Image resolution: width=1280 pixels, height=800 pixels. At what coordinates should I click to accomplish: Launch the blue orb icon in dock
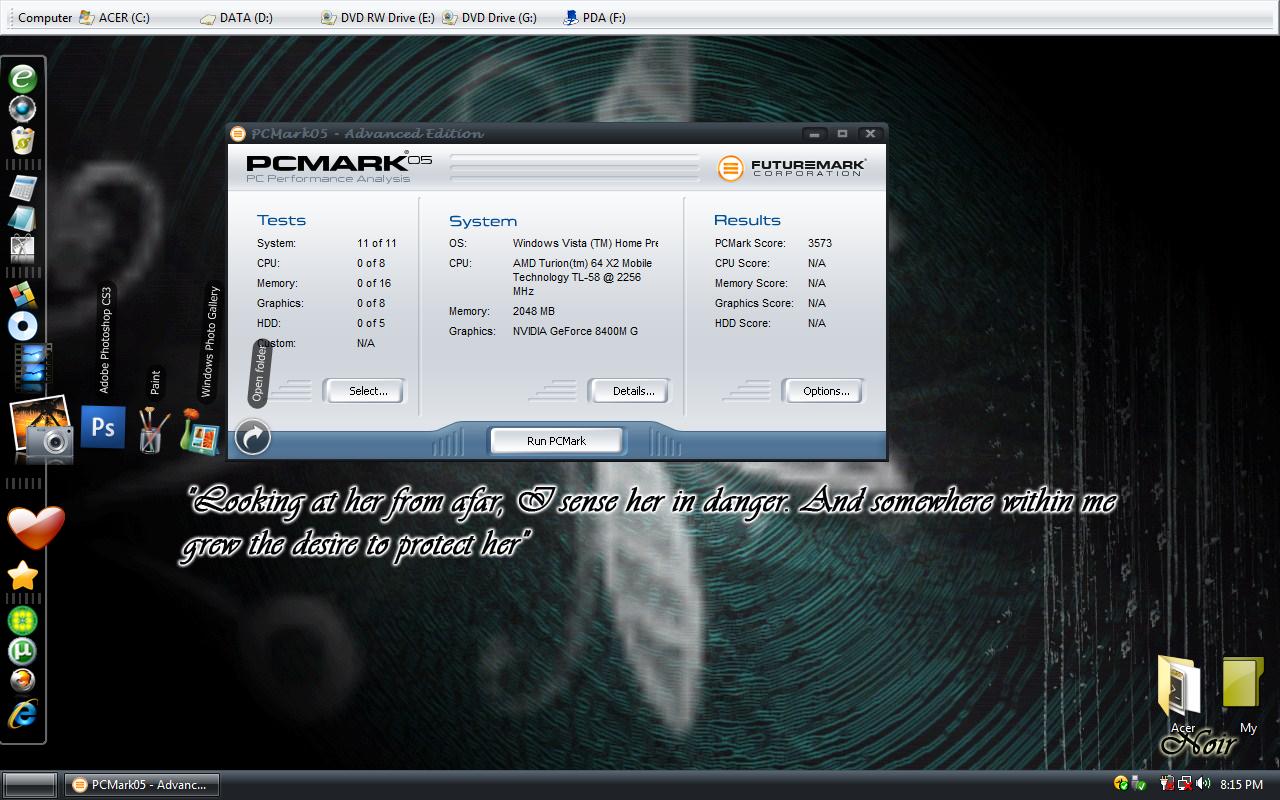click(22, 108)
